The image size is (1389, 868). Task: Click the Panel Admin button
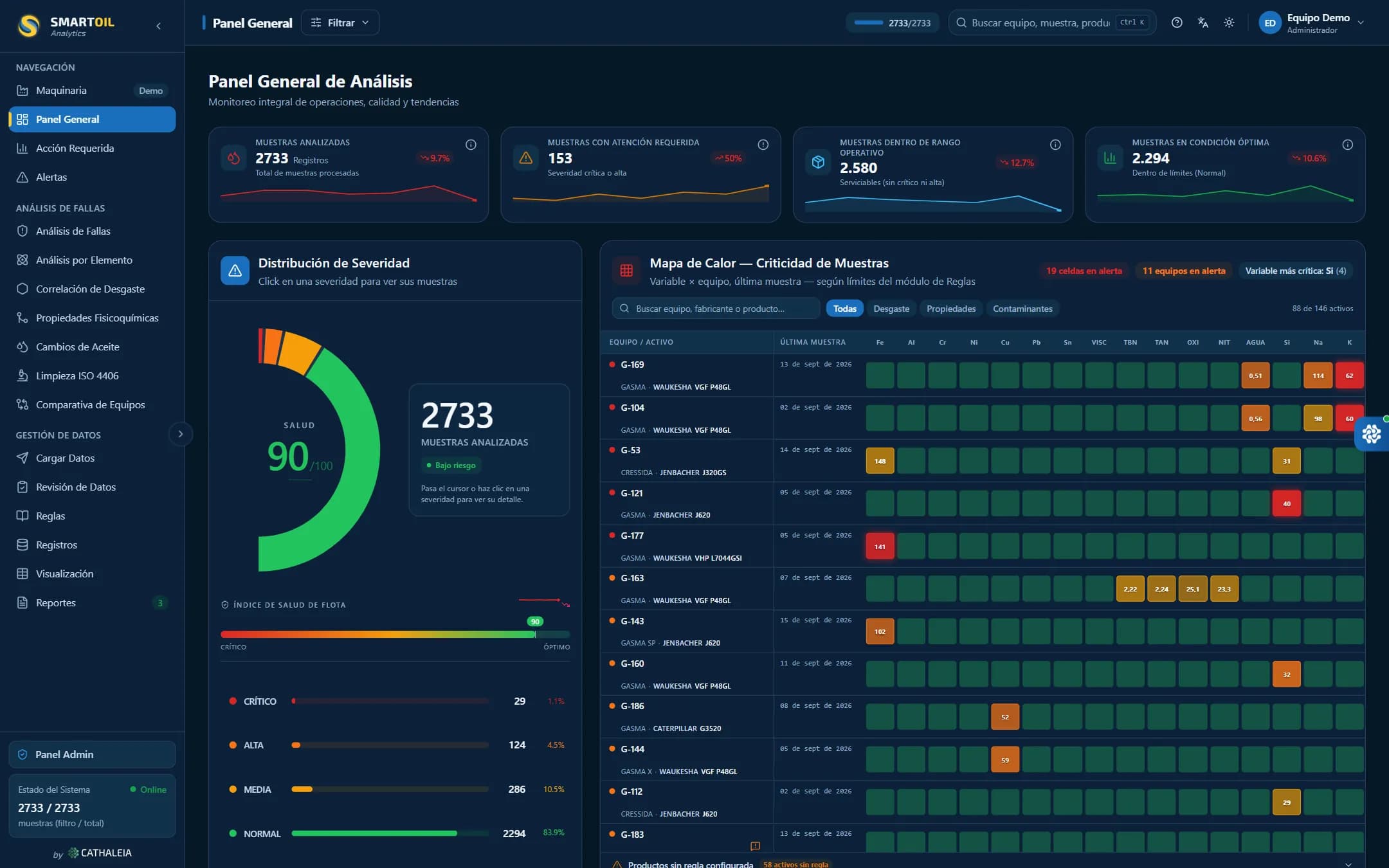92,755
